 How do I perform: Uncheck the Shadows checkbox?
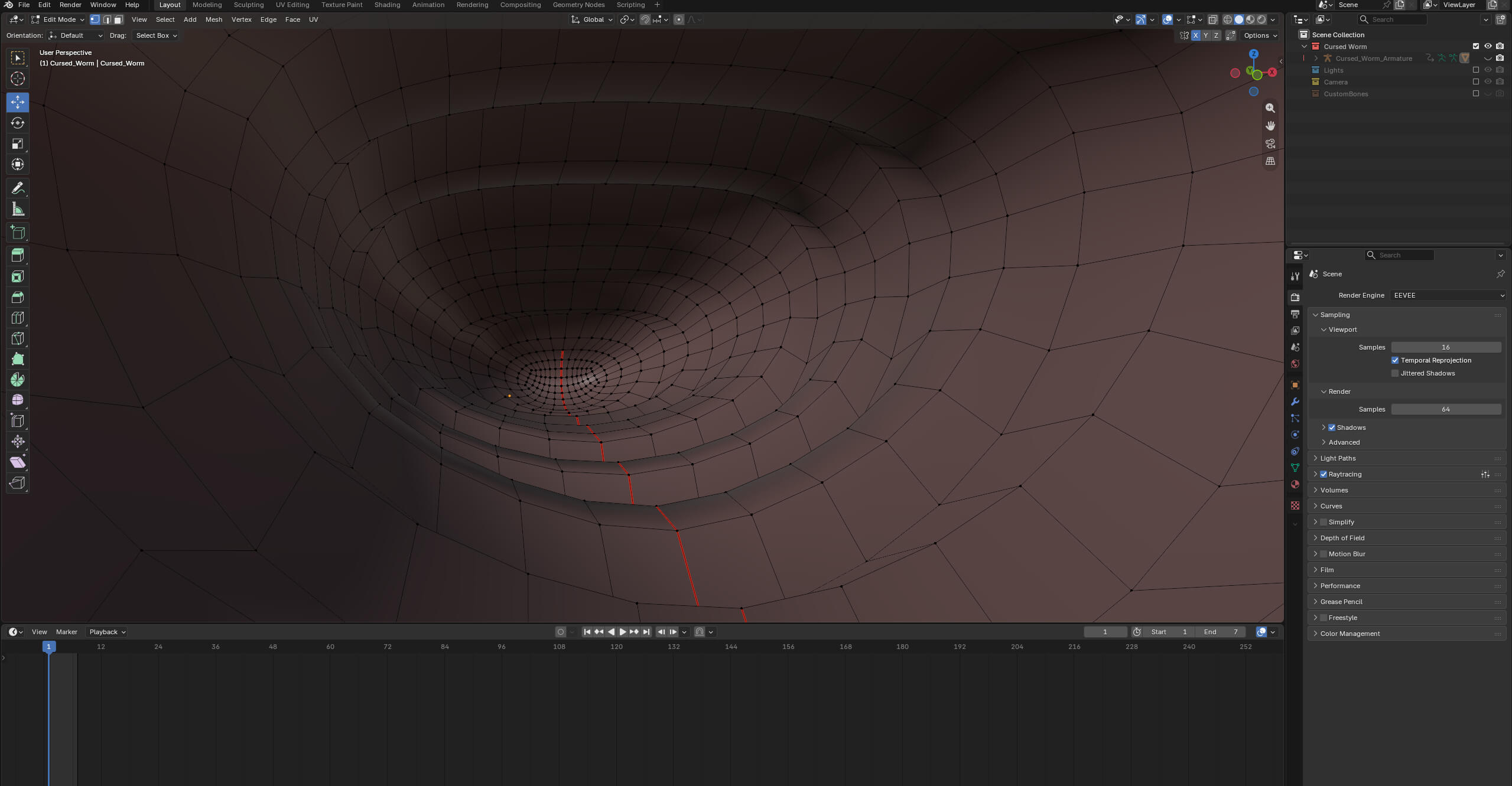pos(1332,428)
